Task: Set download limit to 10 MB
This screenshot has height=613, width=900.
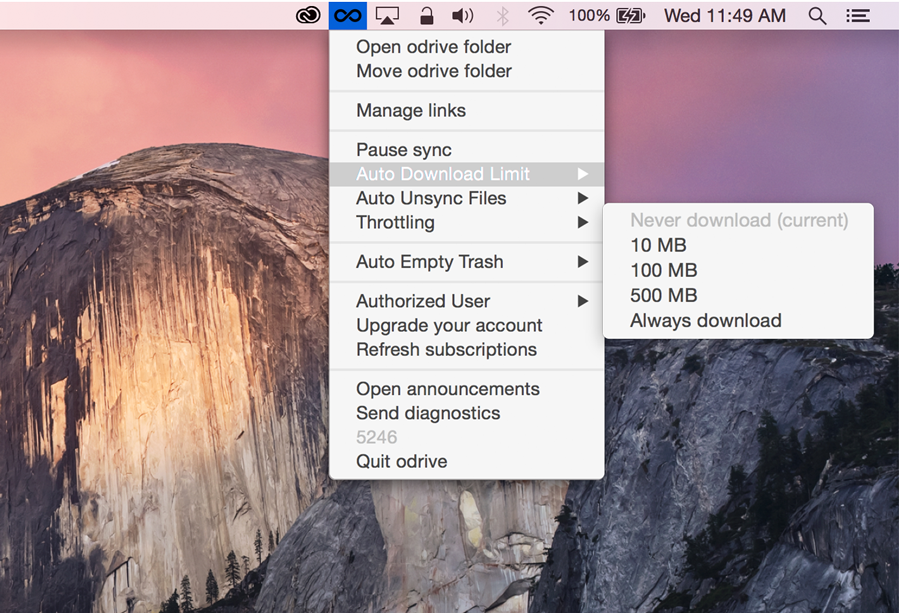Action: point(738,246)
